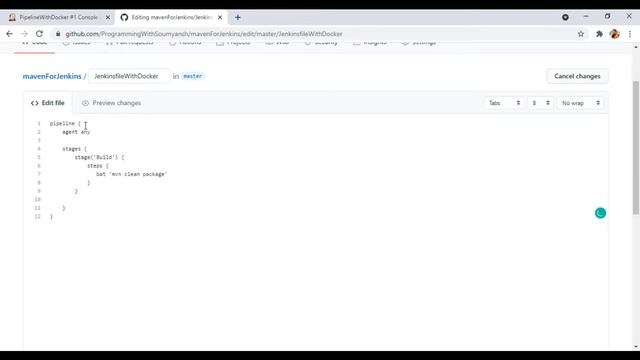Open the indent size 8 dropdown
Screen dimensions: 640x360
[x=540, y=103]
